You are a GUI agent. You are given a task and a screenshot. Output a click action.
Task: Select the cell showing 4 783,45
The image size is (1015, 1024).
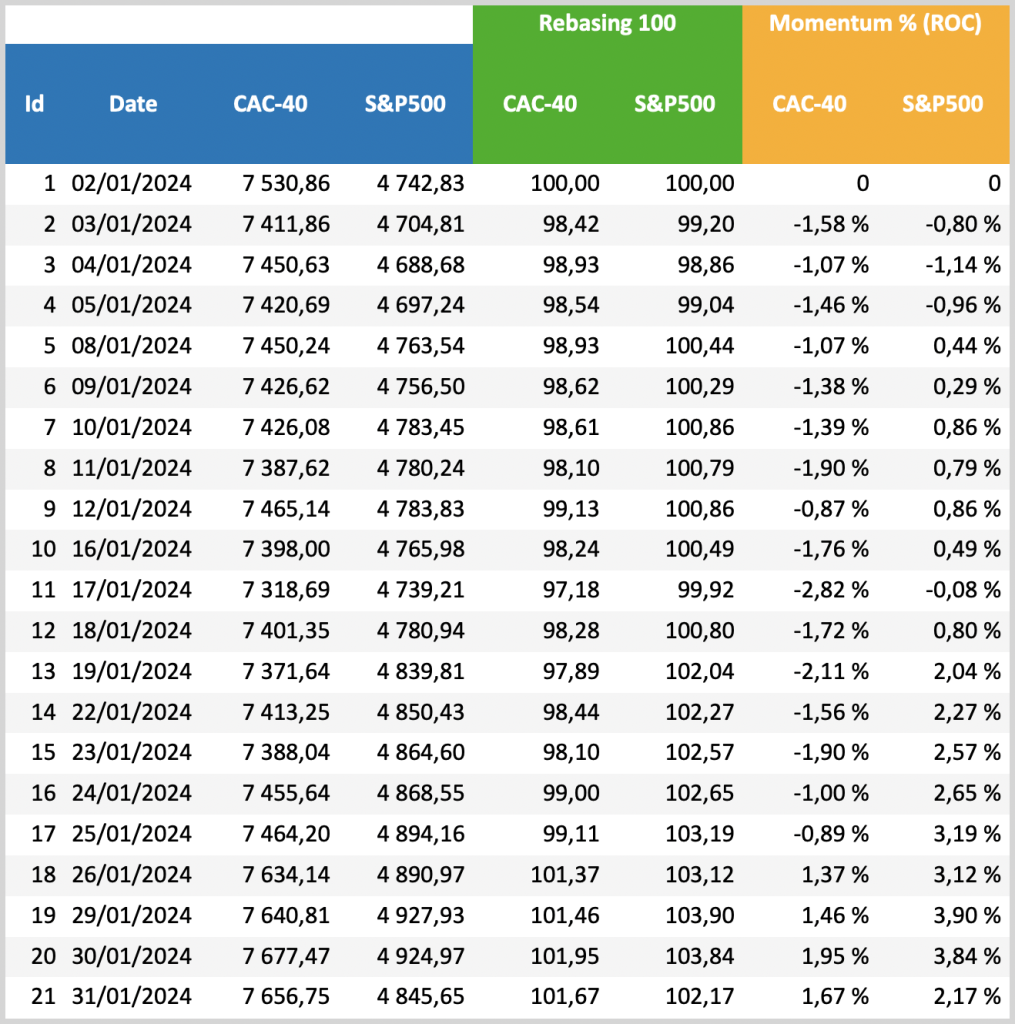pos(421,428)
